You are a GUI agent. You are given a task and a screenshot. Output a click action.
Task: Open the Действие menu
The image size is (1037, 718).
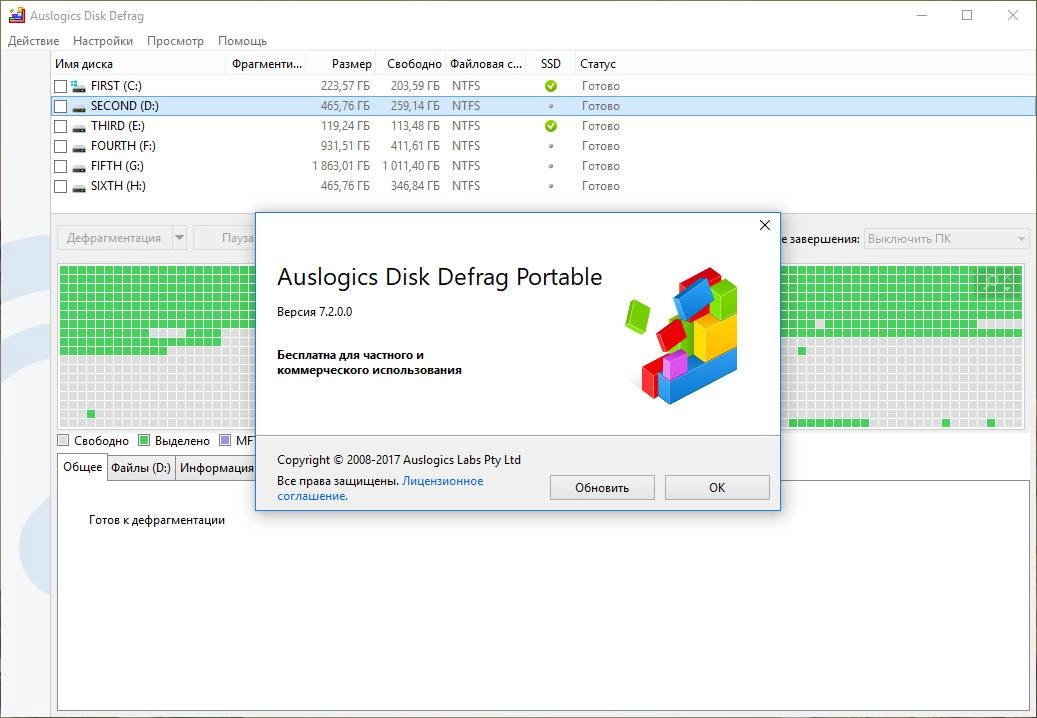click(x=34, y=41)
